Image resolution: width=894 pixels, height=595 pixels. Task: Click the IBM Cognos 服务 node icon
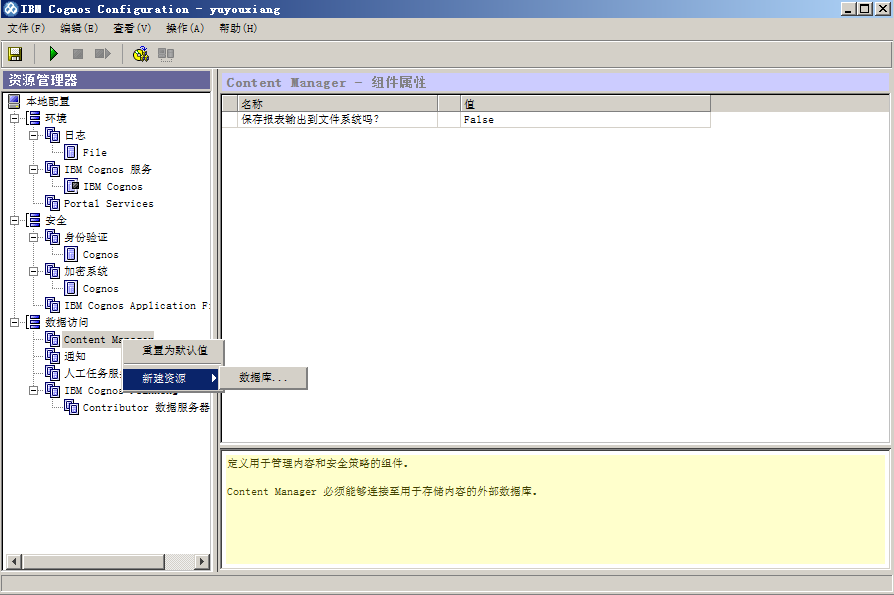[52, 169]
